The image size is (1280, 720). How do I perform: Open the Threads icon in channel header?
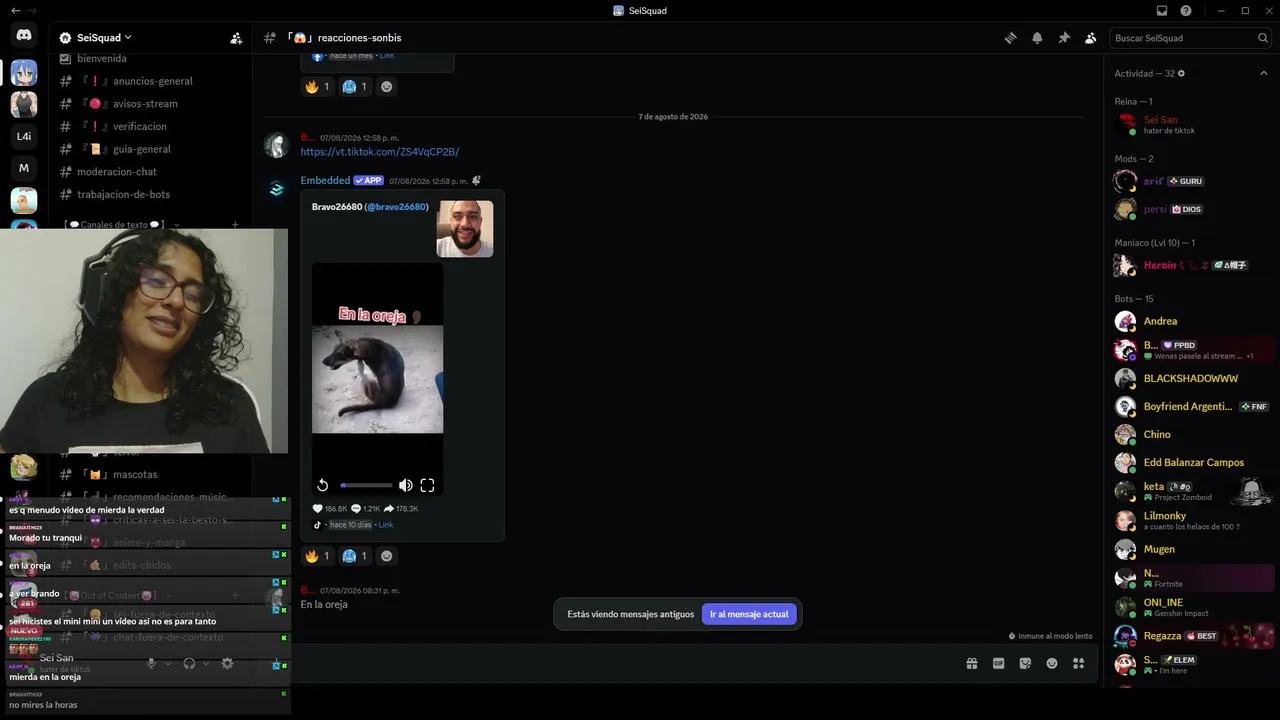1010,38
